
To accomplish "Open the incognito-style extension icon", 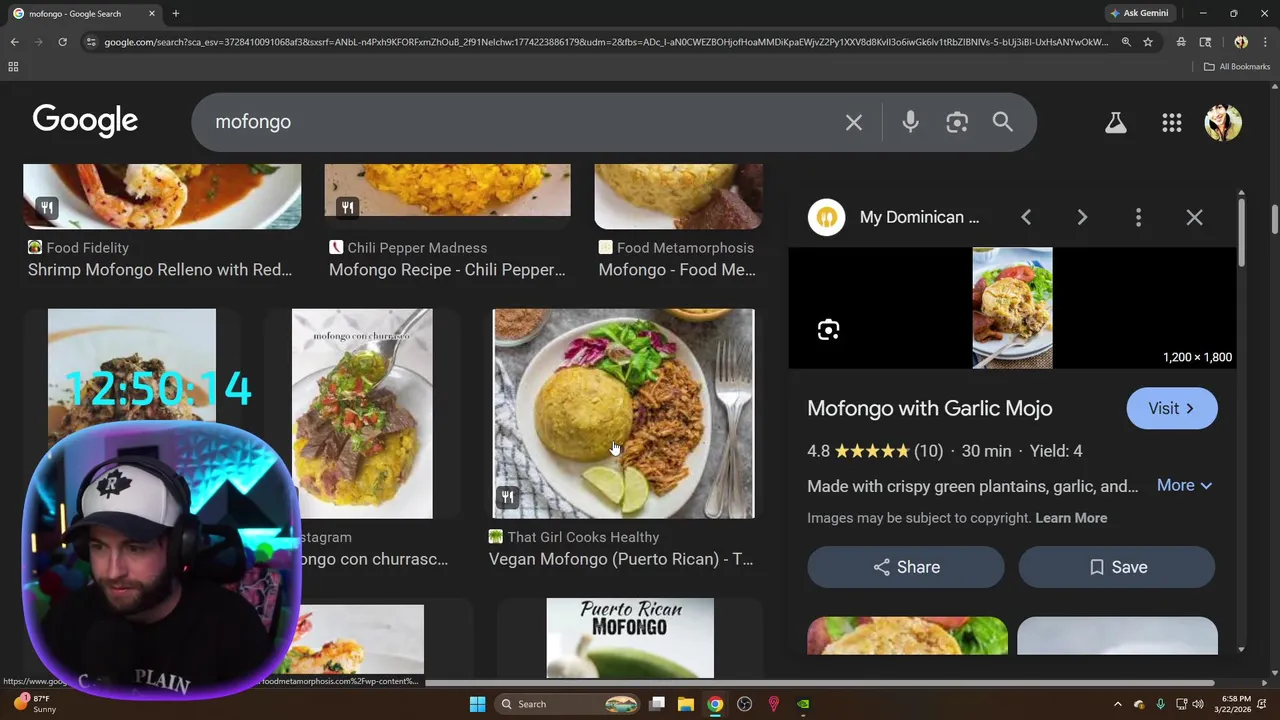I will 1181,42.
